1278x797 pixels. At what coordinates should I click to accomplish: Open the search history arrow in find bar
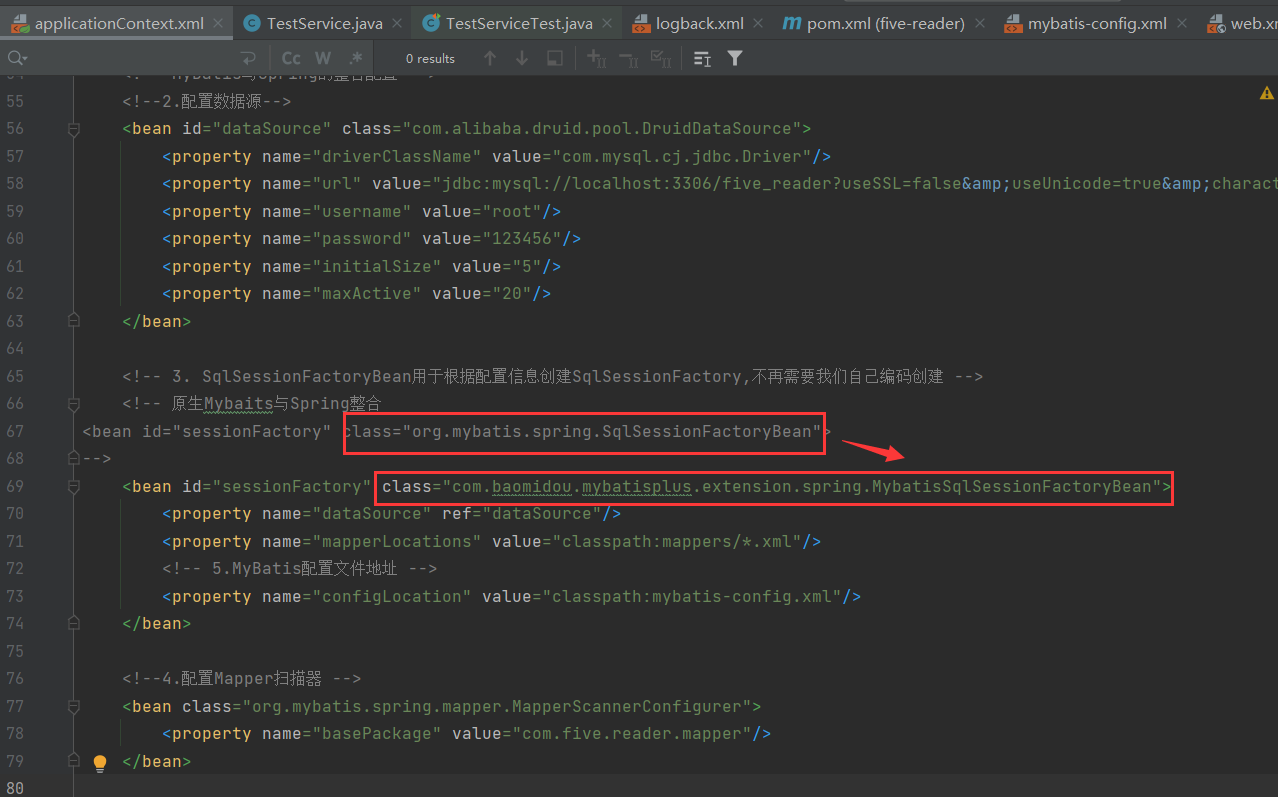pos(27,58)
